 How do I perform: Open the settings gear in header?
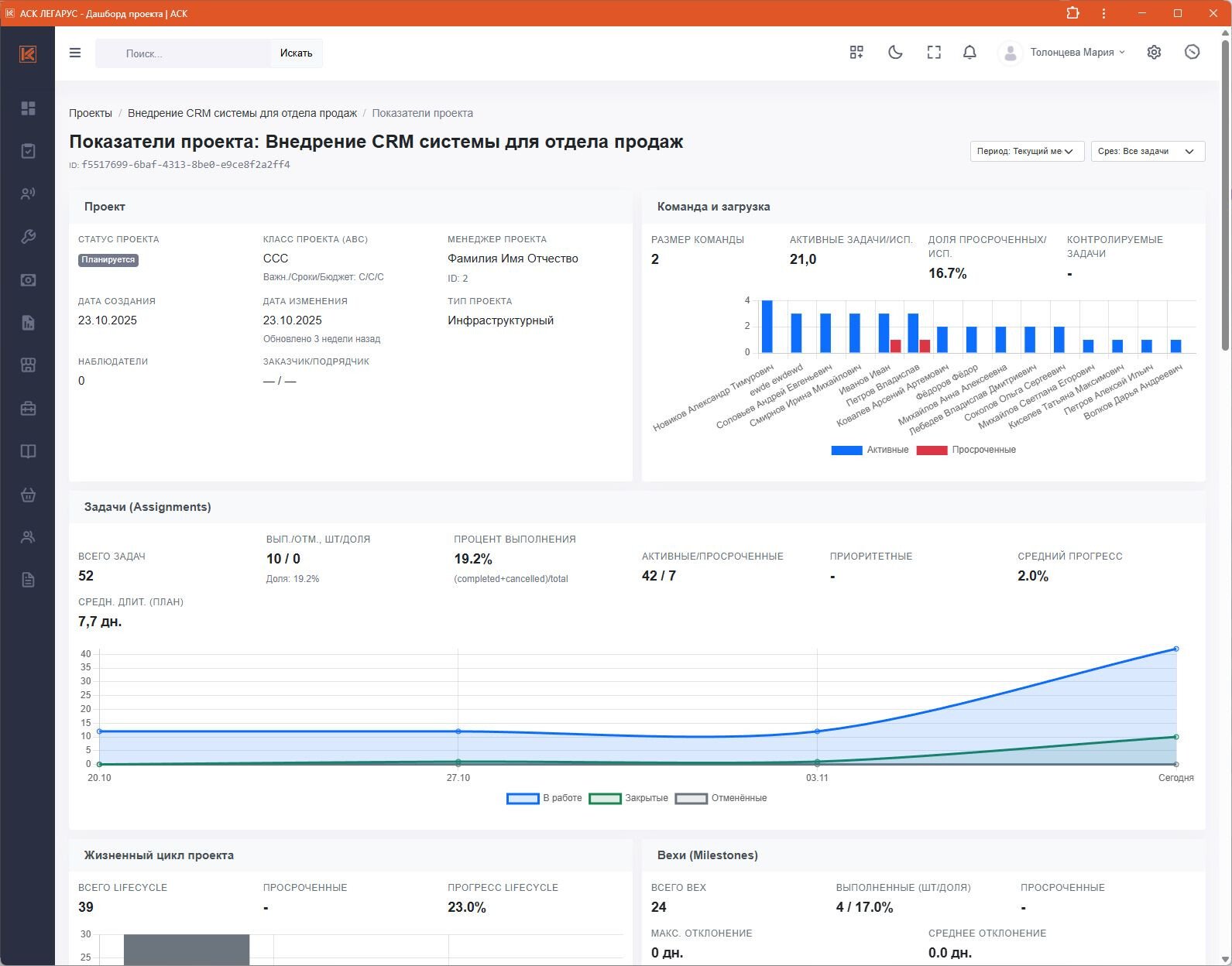pos(1154,53)
